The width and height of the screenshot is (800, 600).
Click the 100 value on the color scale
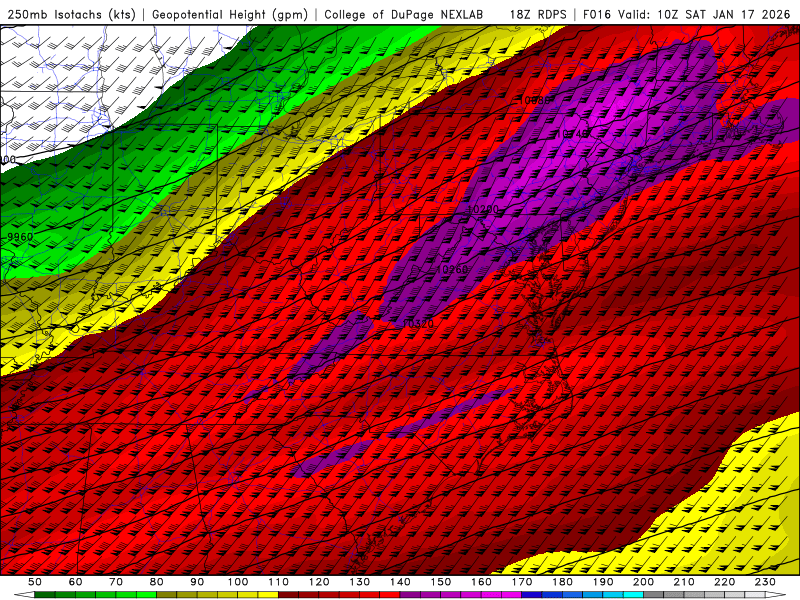[x=238, y=582]
